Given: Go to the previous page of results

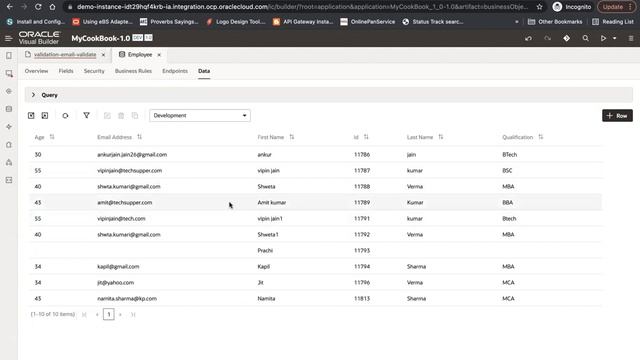Looking at the screenshot, I should [x=97, y=314].
